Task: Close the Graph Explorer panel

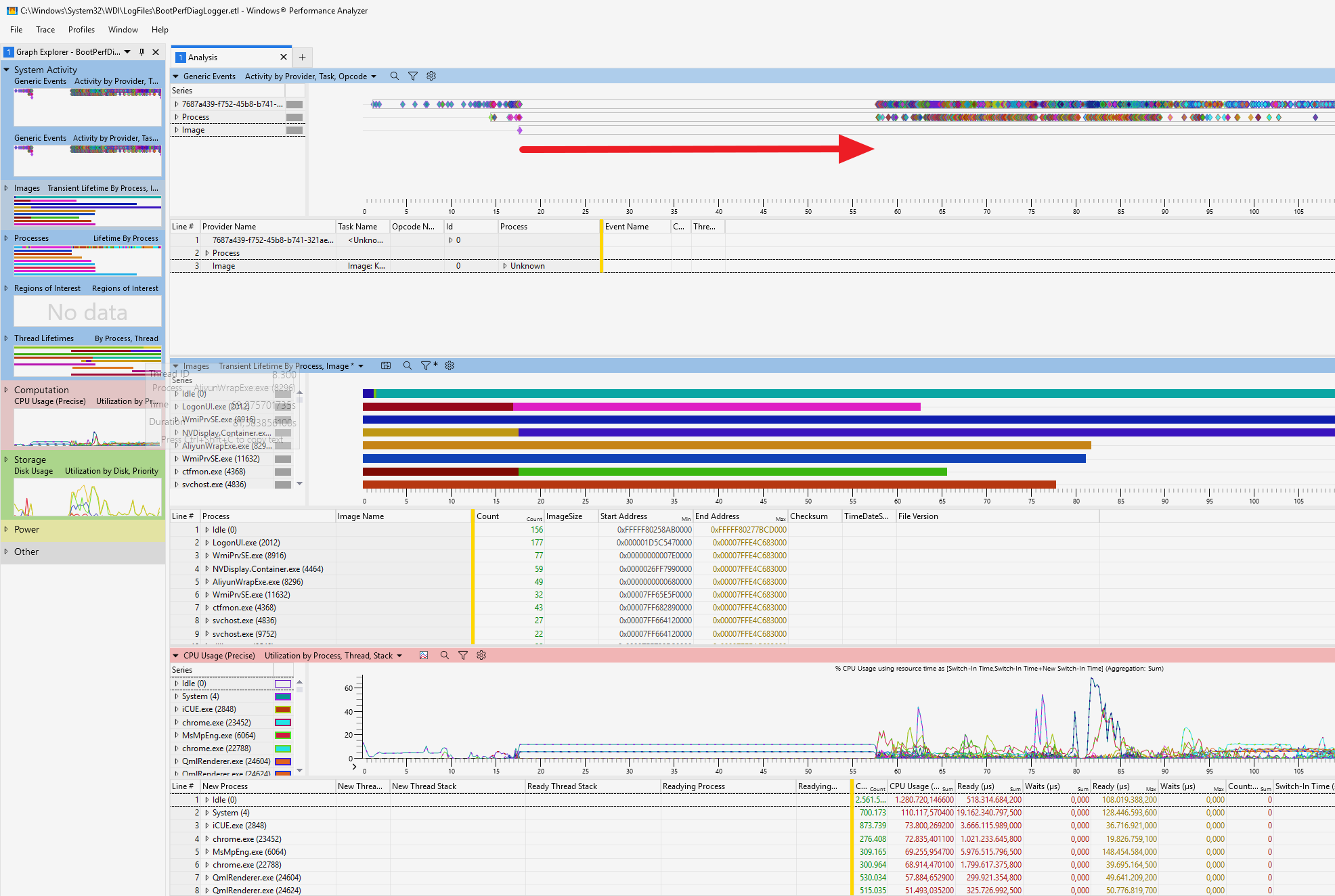Action: pyautogui.click(x=156, y=52)
